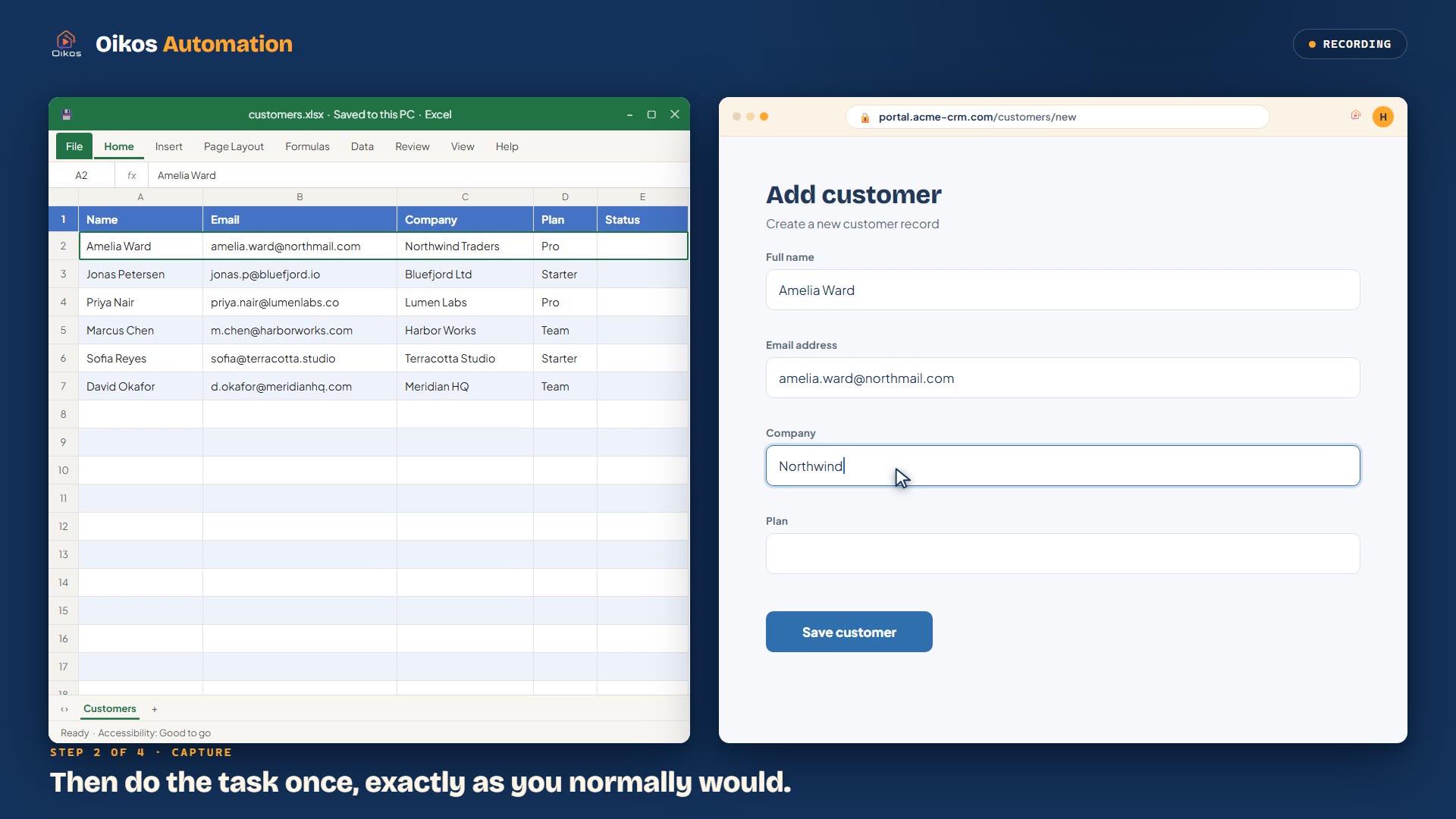Open the File tab in Excel

tap(74, 146)
